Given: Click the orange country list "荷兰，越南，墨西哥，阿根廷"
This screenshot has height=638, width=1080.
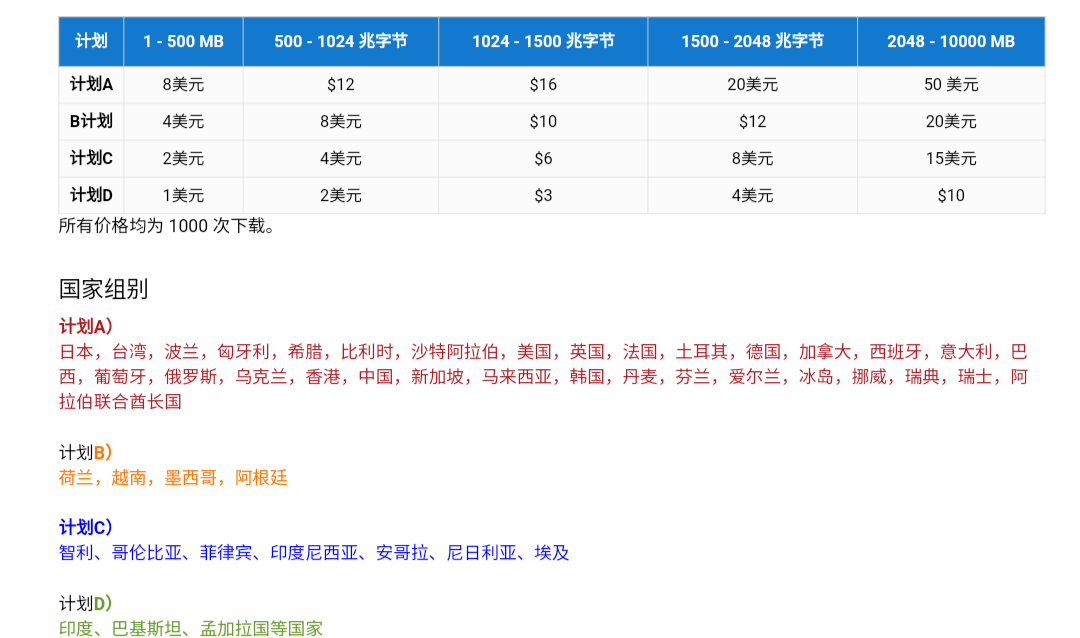Looking at the screenshot, I should coord(173,478).
